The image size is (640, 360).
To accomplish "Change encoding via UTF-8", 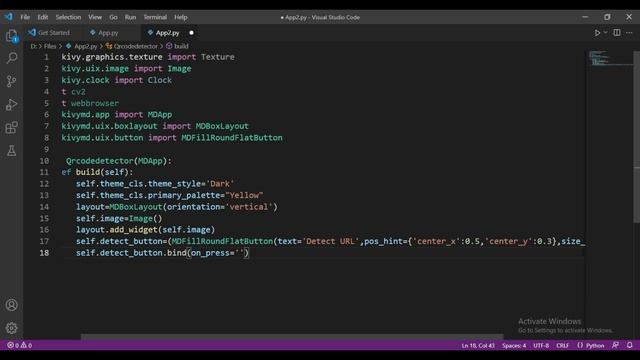I will pyautogui.click(x=541, y=345).
